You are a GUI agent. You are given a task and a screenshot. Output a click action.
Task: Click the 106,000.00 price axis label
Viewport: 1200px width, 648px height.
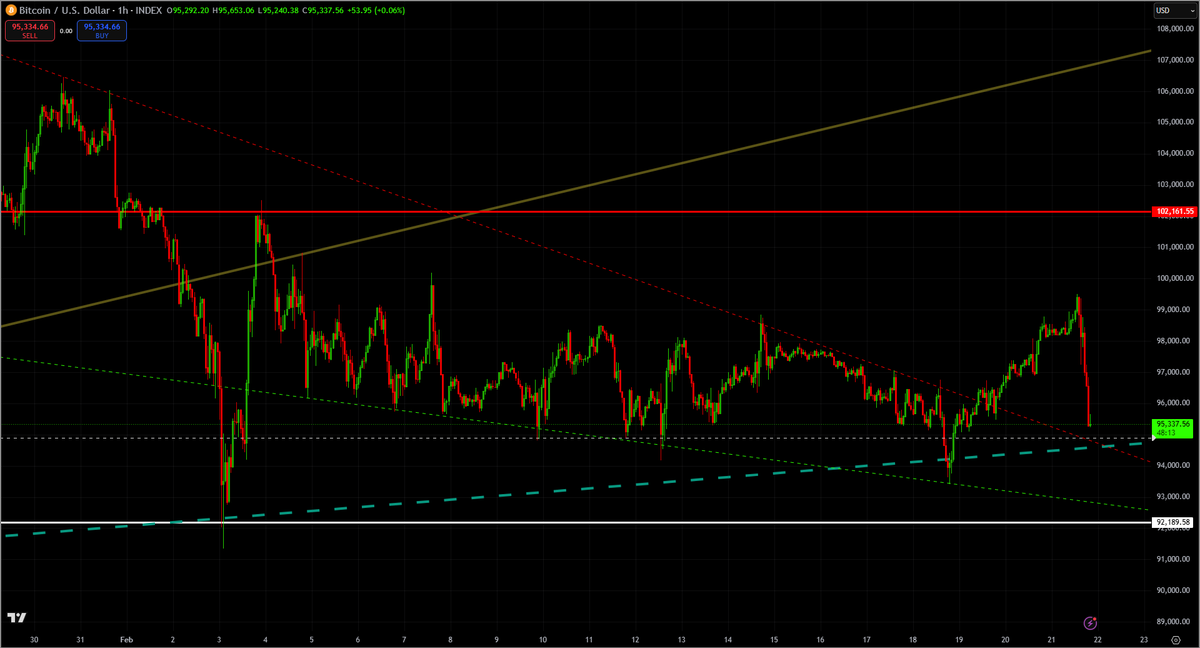click(1175, 91)
